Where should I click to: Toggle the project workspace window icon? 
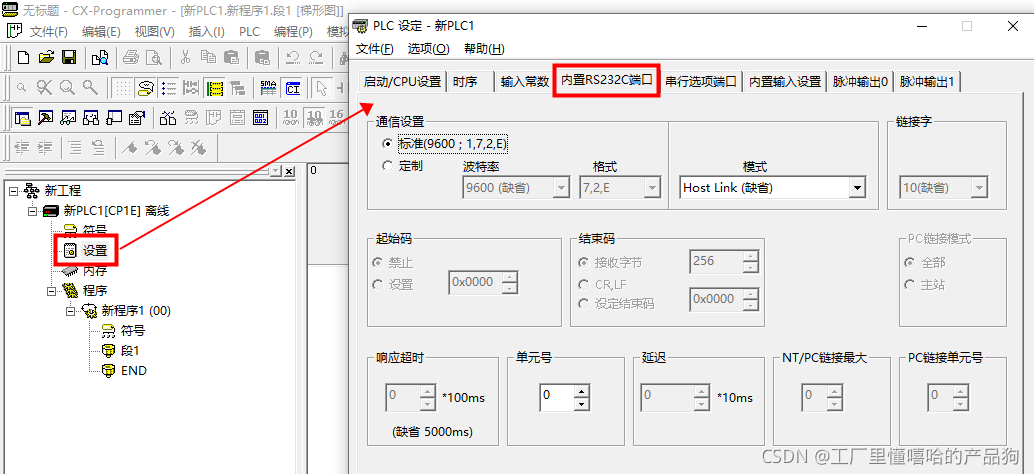pos(23,118)
